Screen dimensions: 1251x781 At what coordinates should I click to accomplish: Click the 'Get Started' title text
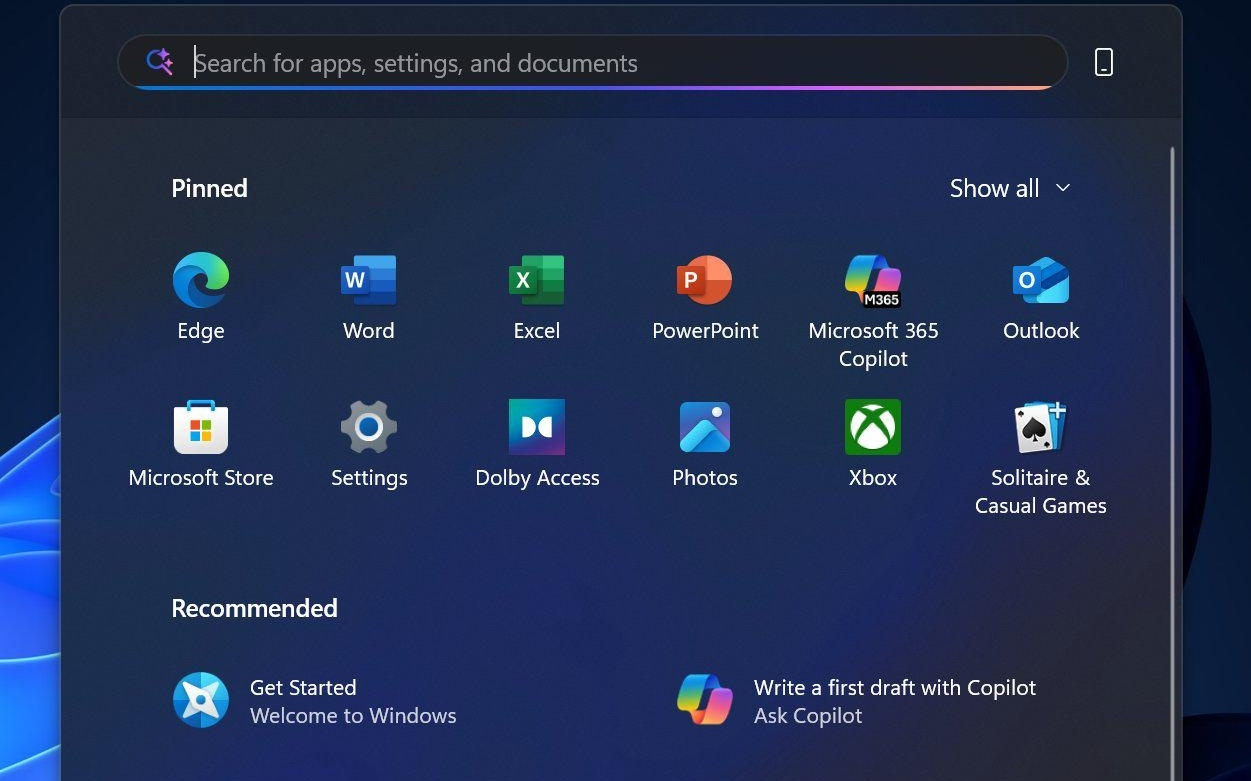tap(303, 688)
